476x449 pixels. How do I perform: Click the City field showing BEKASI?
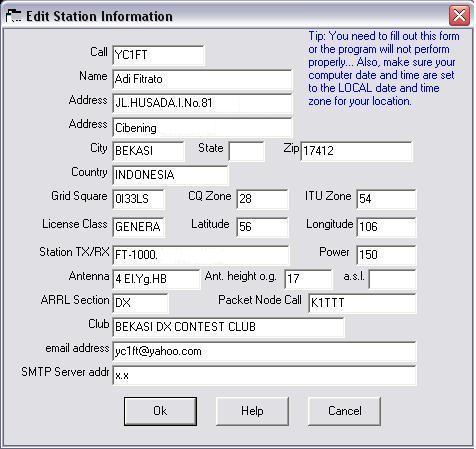click(x=148, y=151)
